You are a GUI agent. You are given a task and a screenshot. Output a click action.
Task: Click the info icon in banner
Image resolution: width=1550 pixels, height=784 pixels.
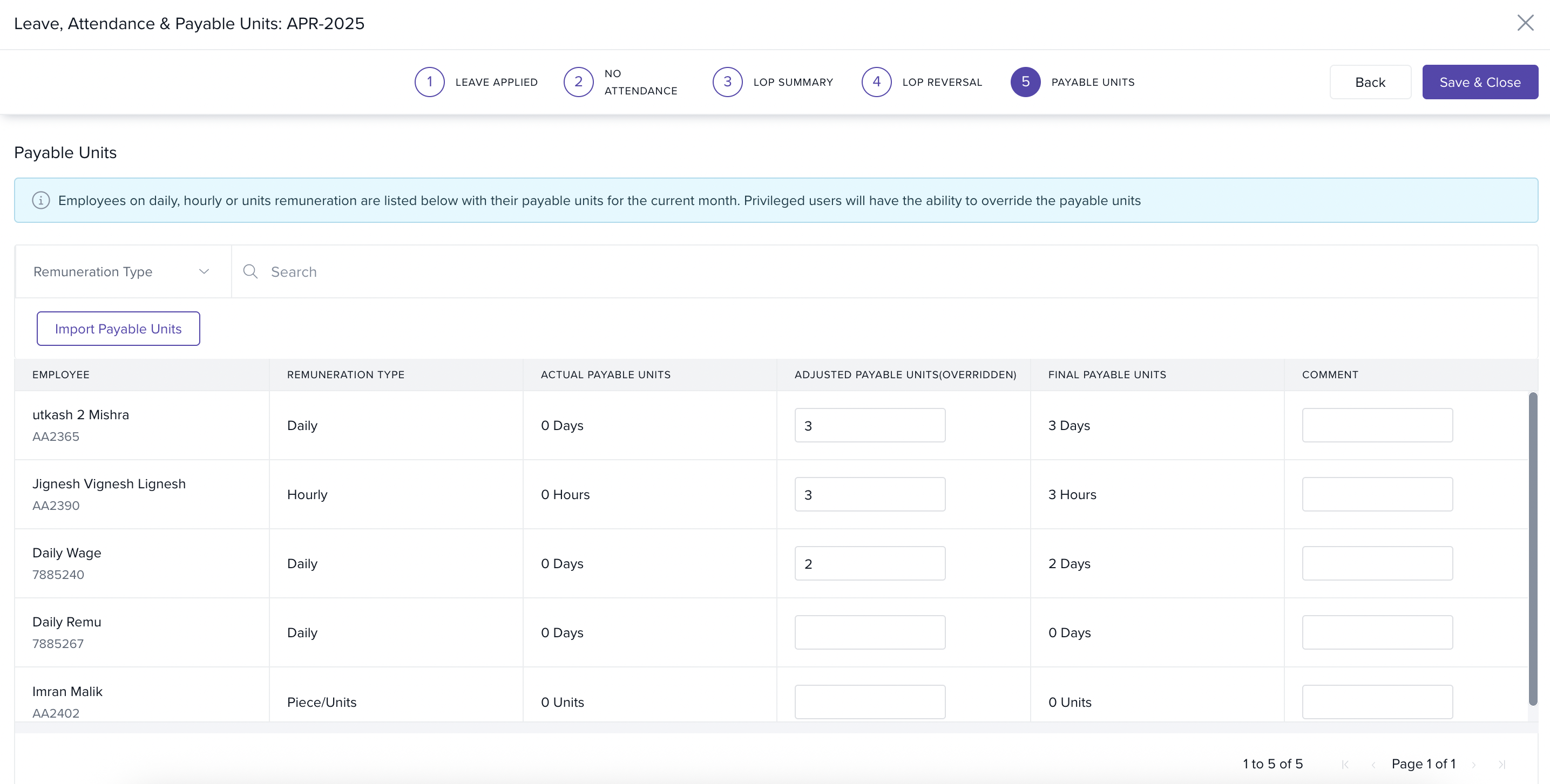[x=41, y=200]
